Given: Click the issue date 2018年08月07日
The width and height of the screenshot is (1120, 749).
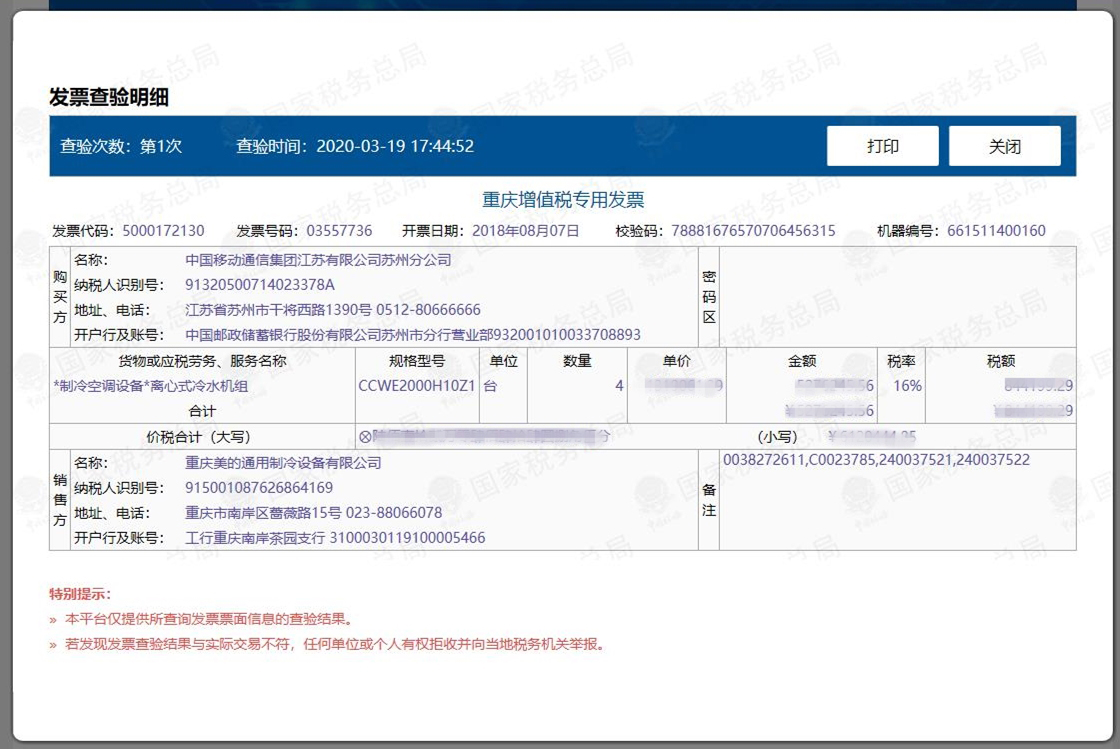Looking at the screenshot, I should 525,231.
